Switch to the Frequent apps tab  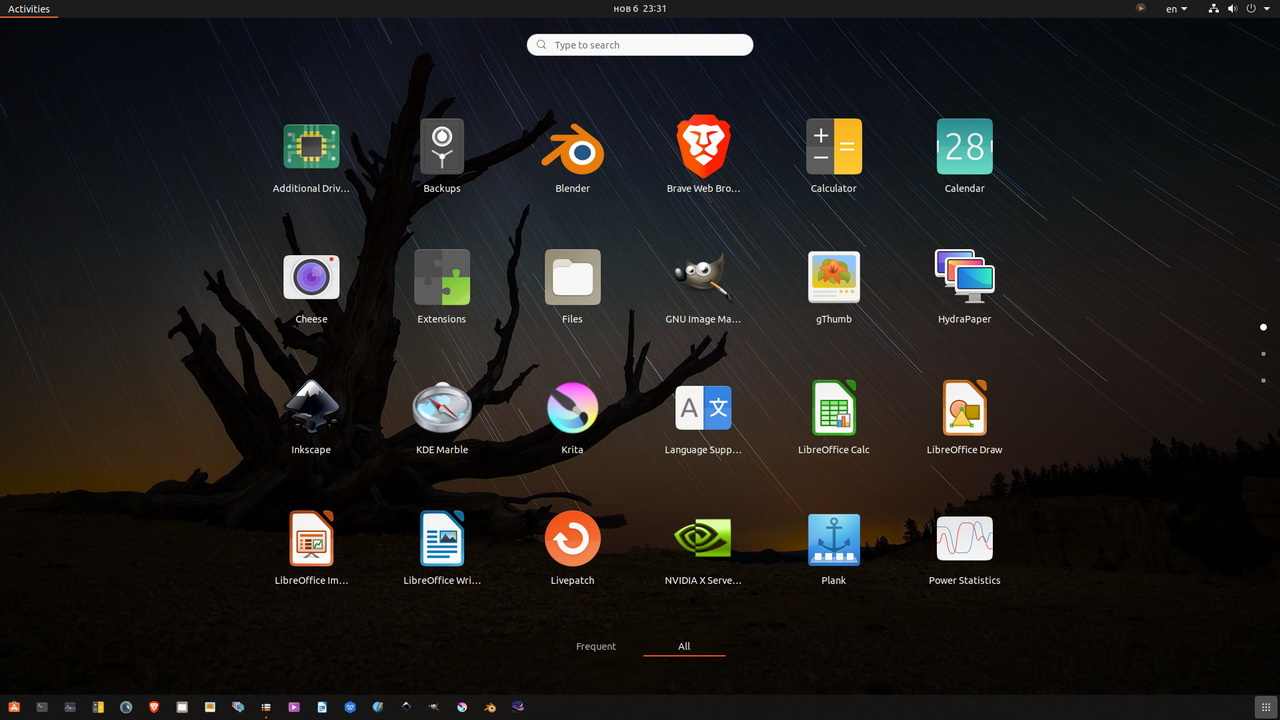[x=596, y=646]
